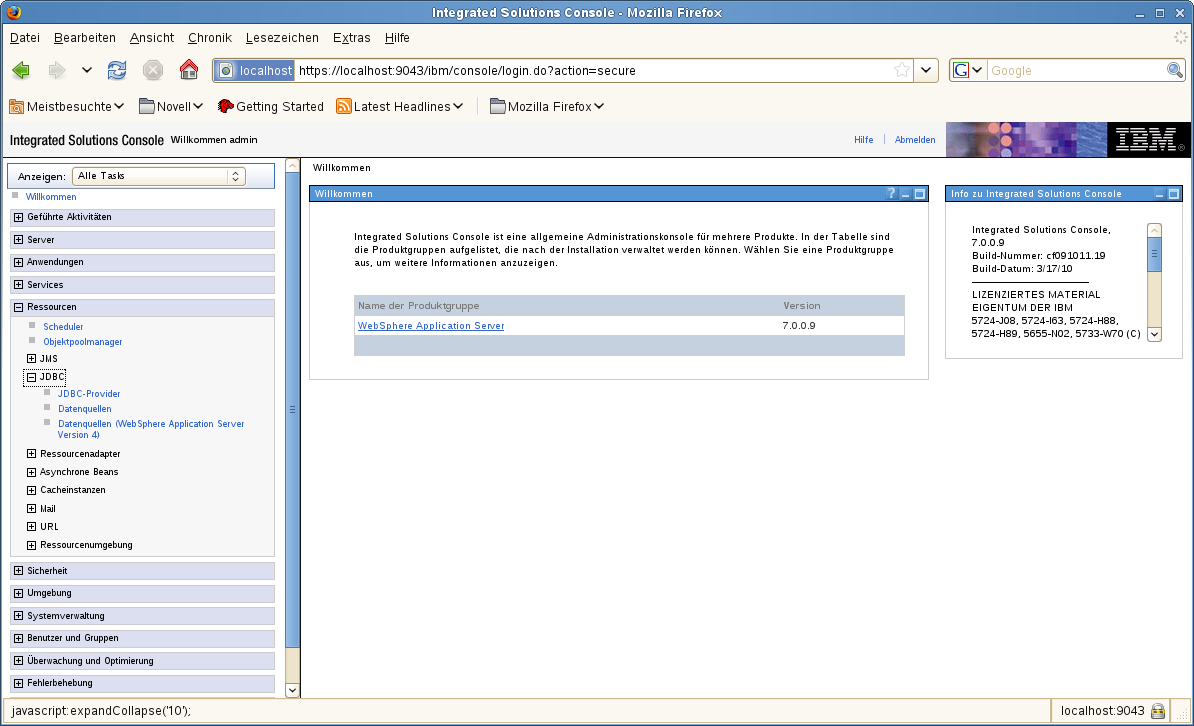Click the Abmelden link
The height and width of the screenshot is (726, 1194).
(915, 139)
